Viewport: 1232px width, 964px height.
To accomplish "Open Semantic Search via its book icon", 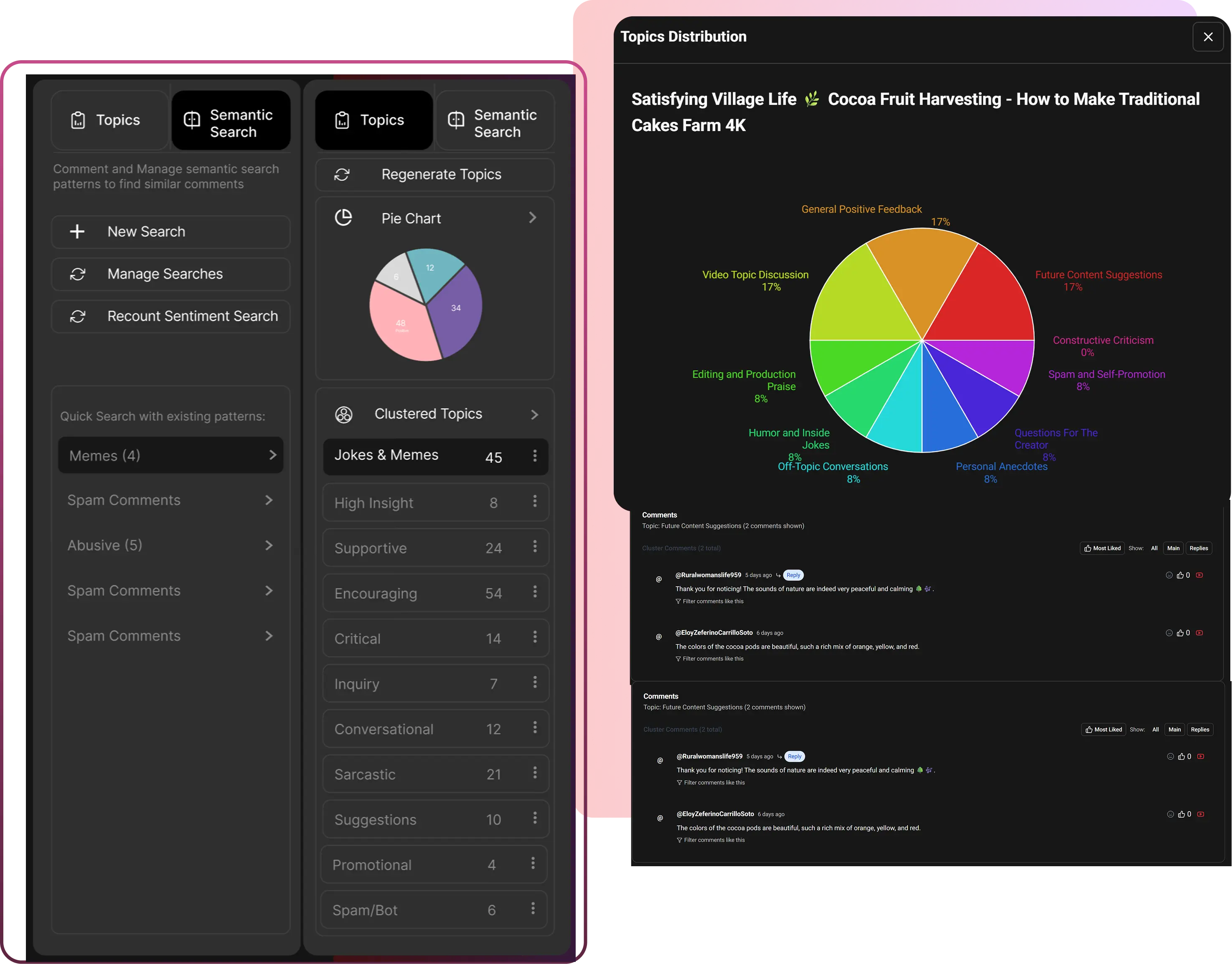I will [x=192, y=120].
